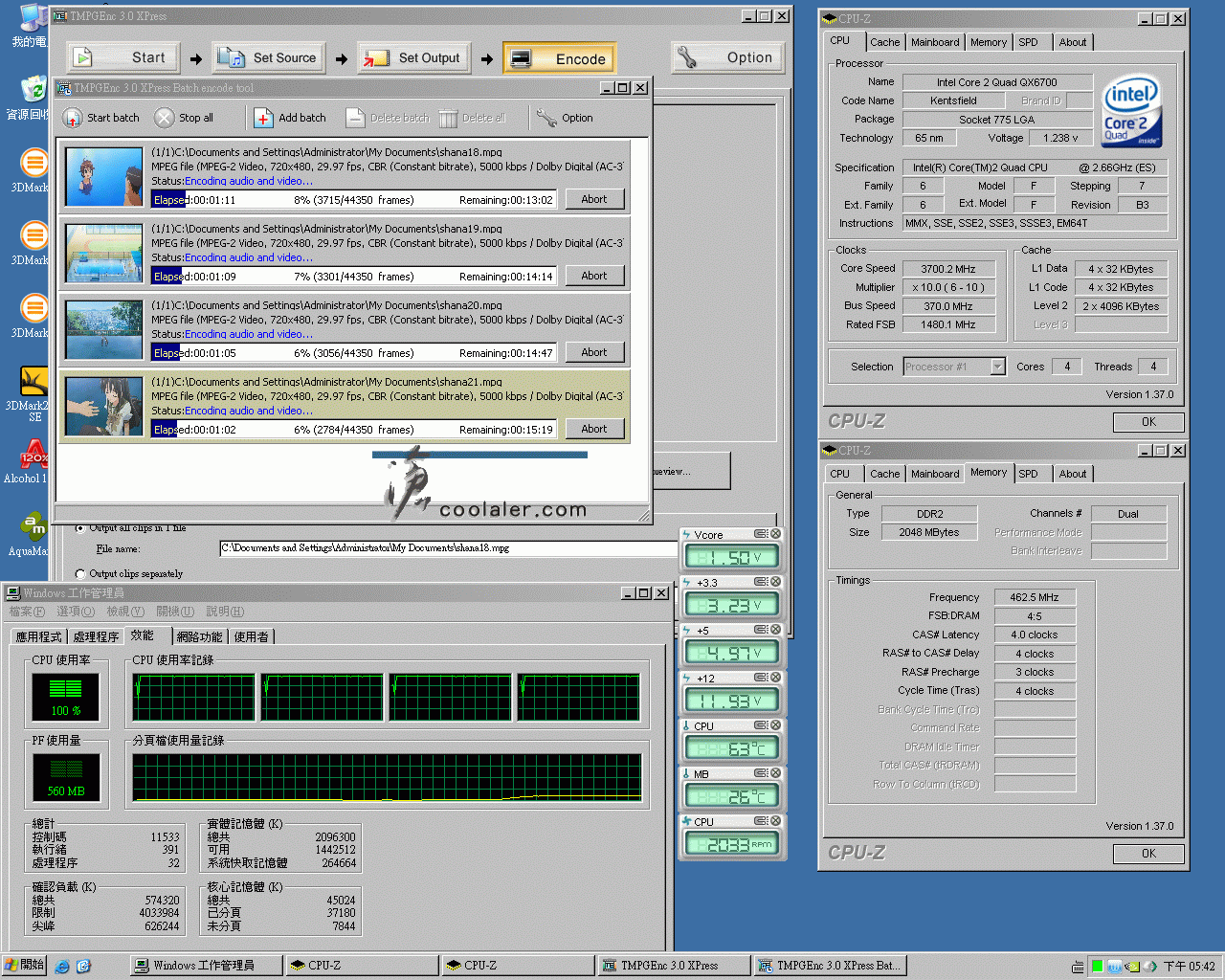
Task: Open 關機(U) menu in Task Manager
Action: 175,612
